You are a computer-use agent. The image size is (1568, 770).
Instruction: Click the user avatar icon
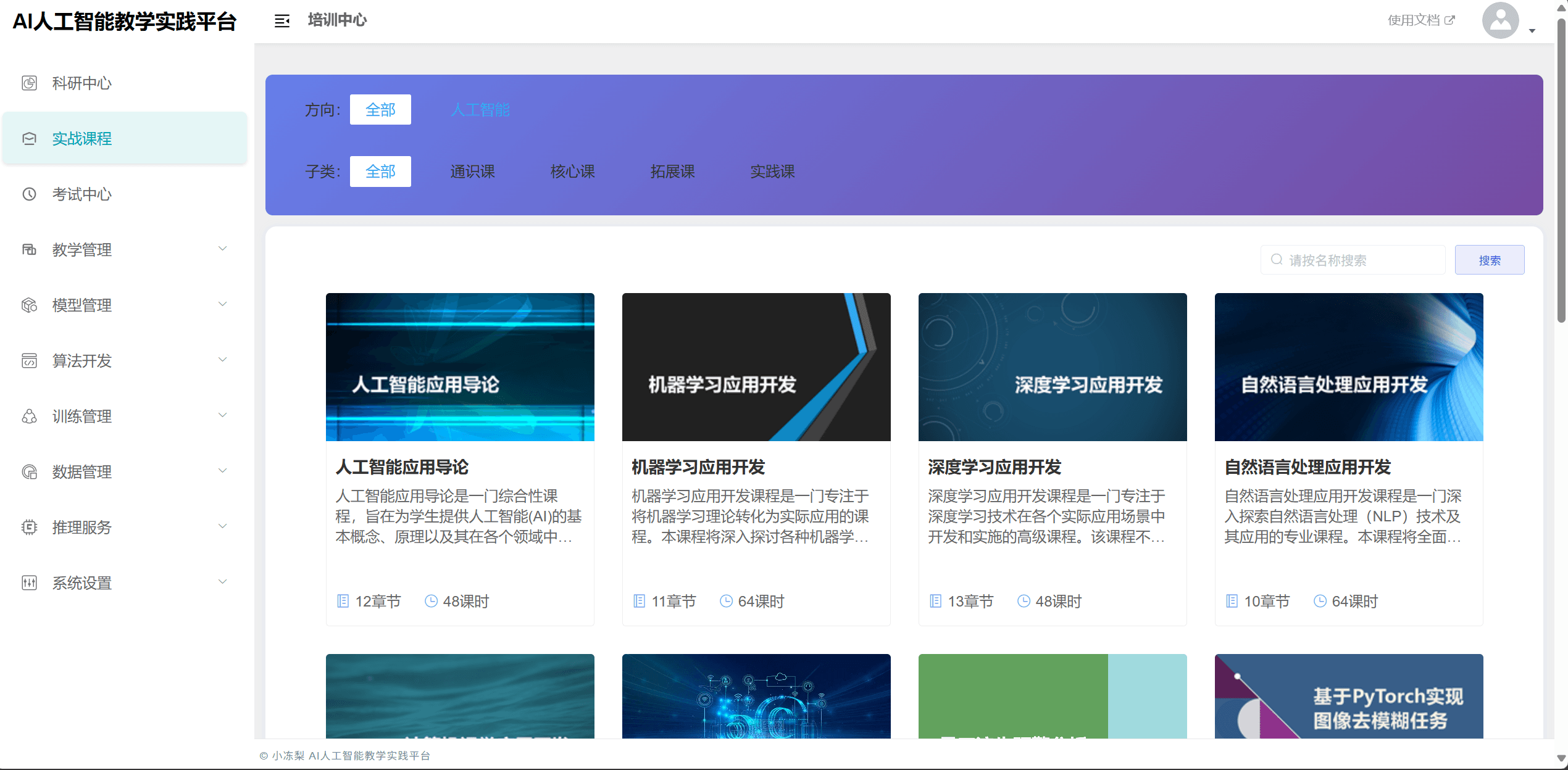click(x=1500, y=21)
